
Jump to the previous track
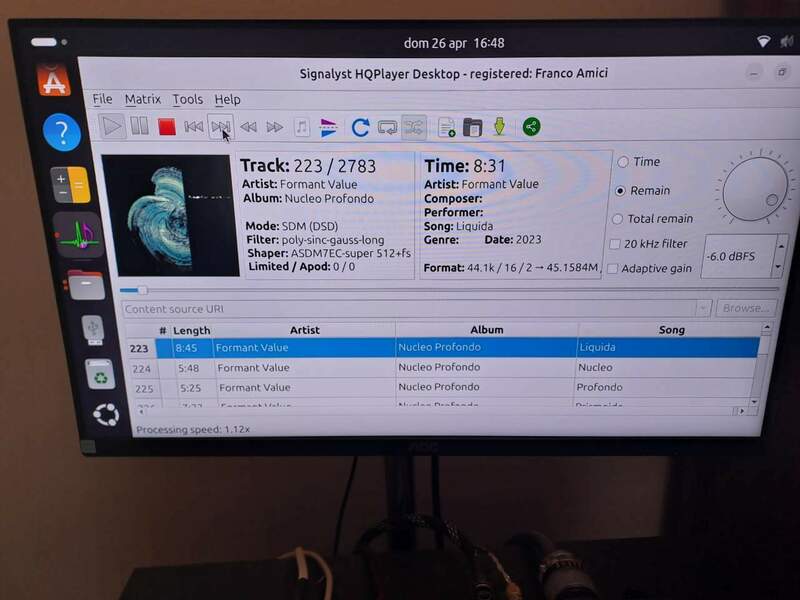(x=193, y=126)
